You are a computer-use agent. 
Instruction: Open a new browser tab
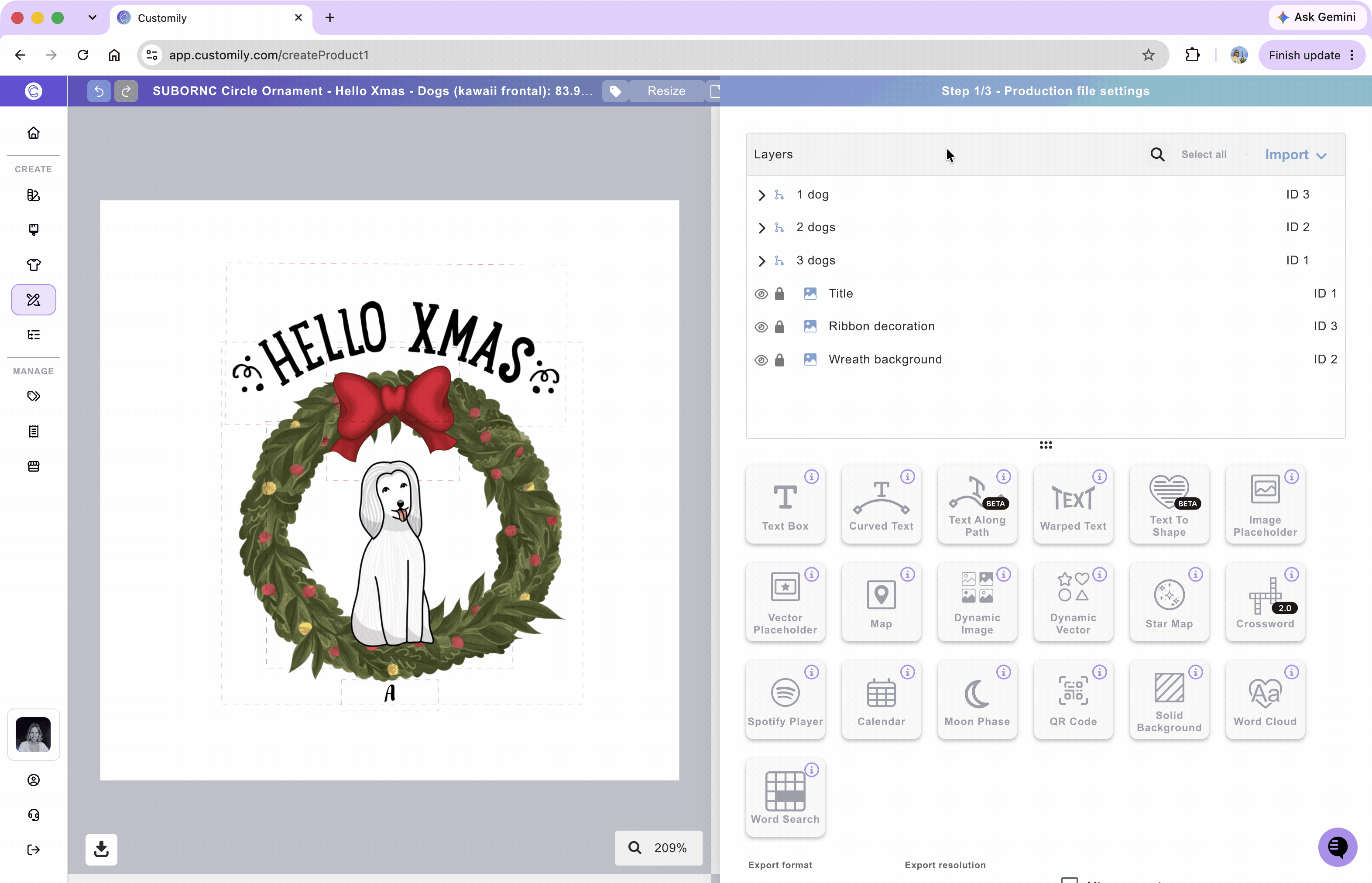(330, 17)
